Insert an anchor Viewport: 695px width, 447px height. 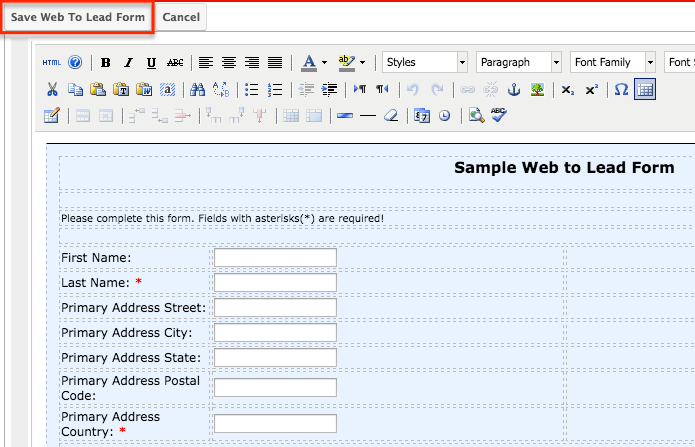click(x=514, y=90)
